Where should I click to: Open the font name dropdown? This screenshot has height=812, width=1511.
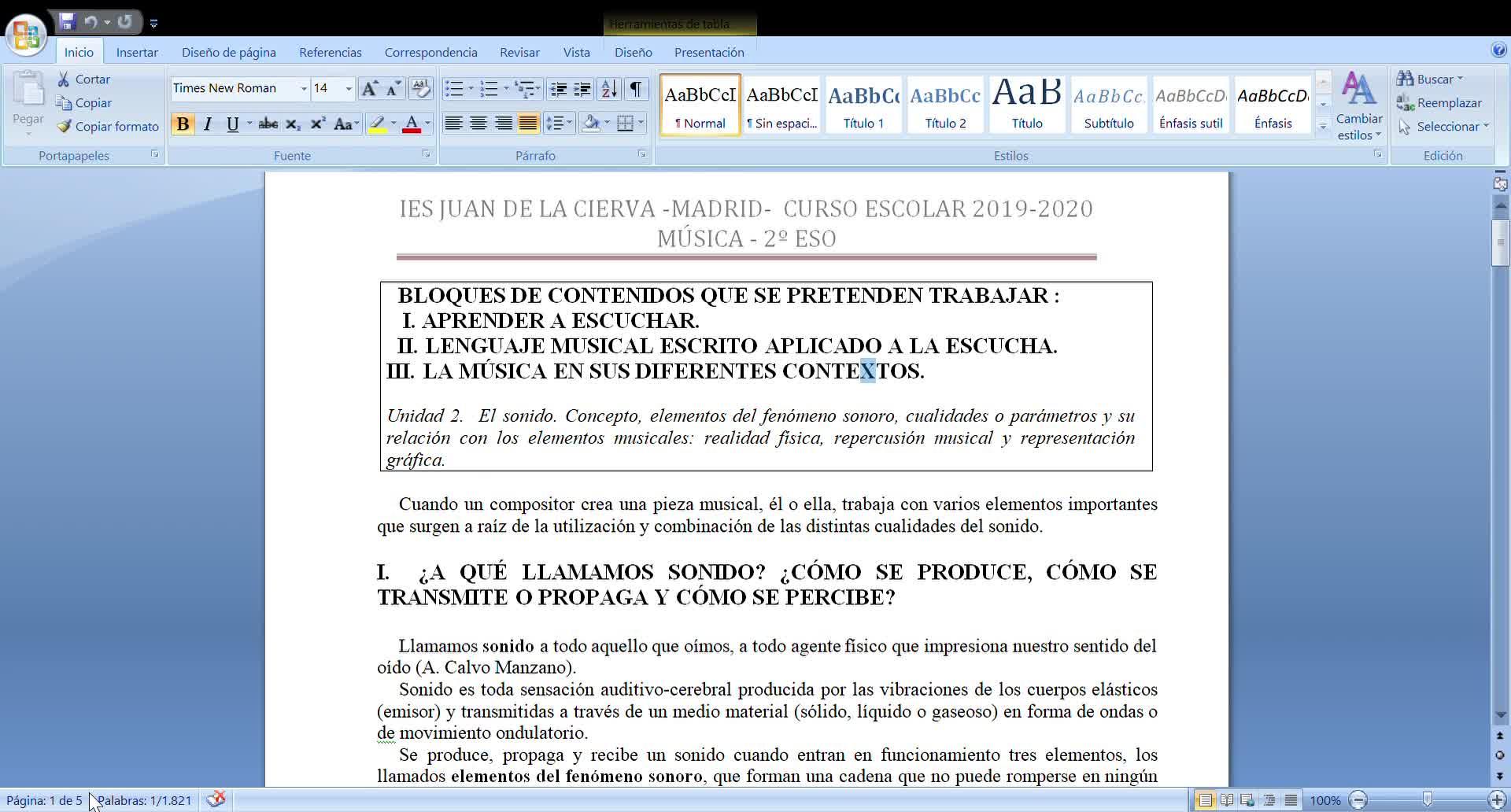(x=304, y=88)
